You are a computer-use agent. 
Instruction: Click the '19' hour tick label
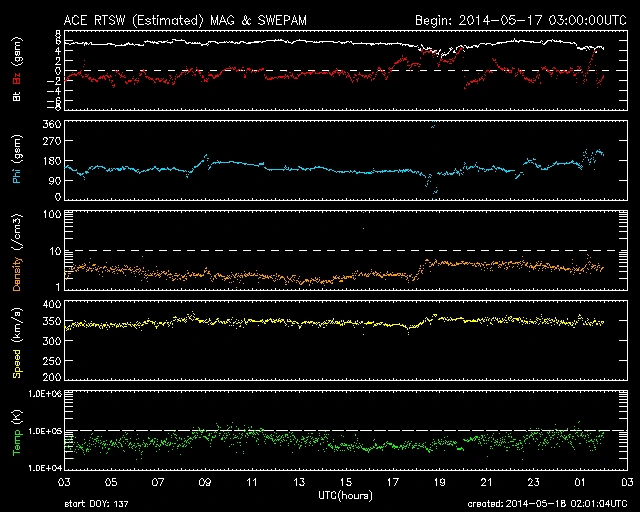(x=440, y=482)
